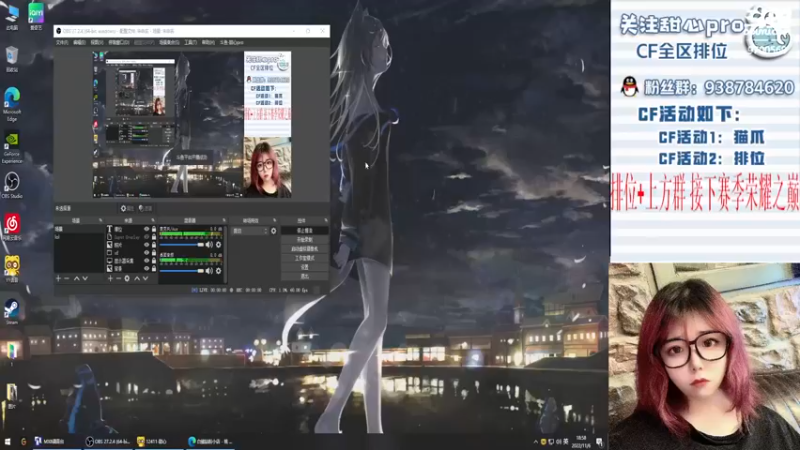This screenshot has height=450, width=800.
Task: Open the View menu in OBS
Action: 96,42
